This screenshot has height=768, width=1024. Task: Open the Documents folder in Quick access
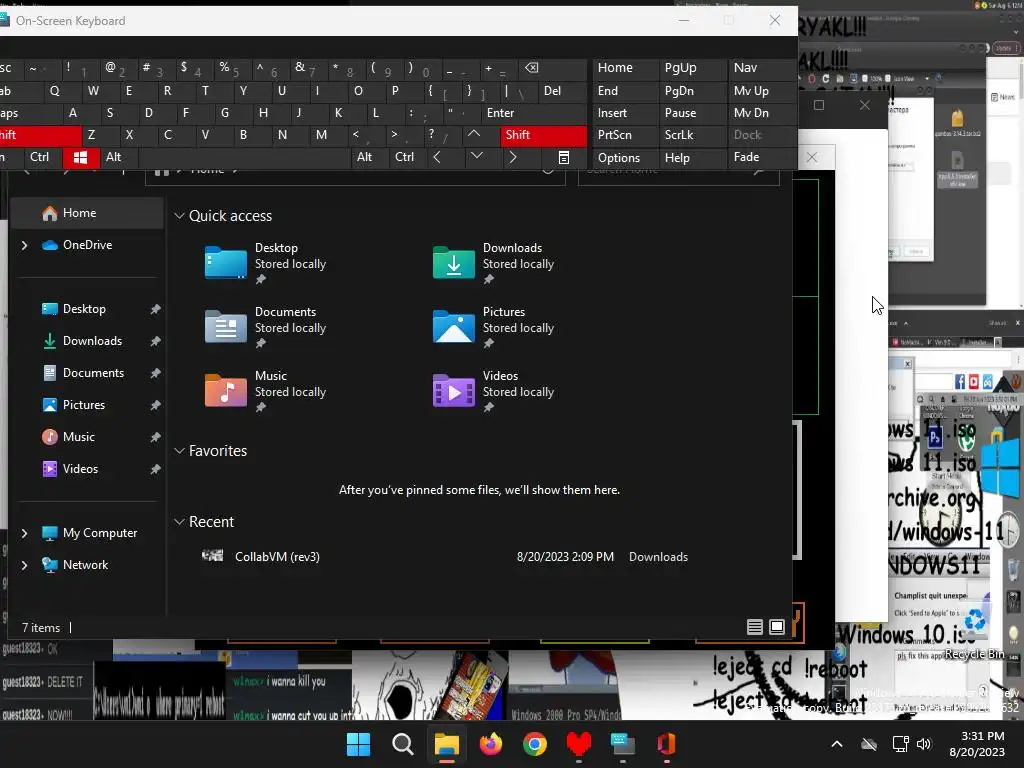pos(266,328)
